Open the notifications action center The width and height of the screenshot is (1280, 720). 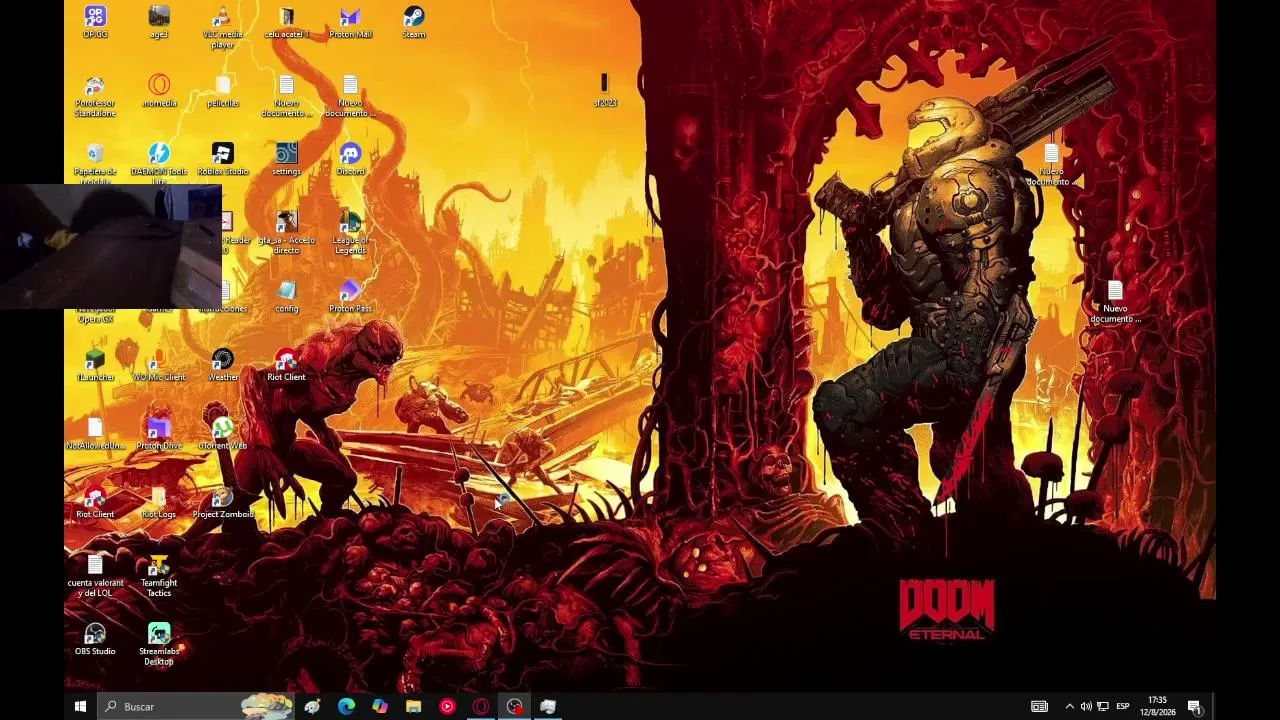tap(1194, 706)
